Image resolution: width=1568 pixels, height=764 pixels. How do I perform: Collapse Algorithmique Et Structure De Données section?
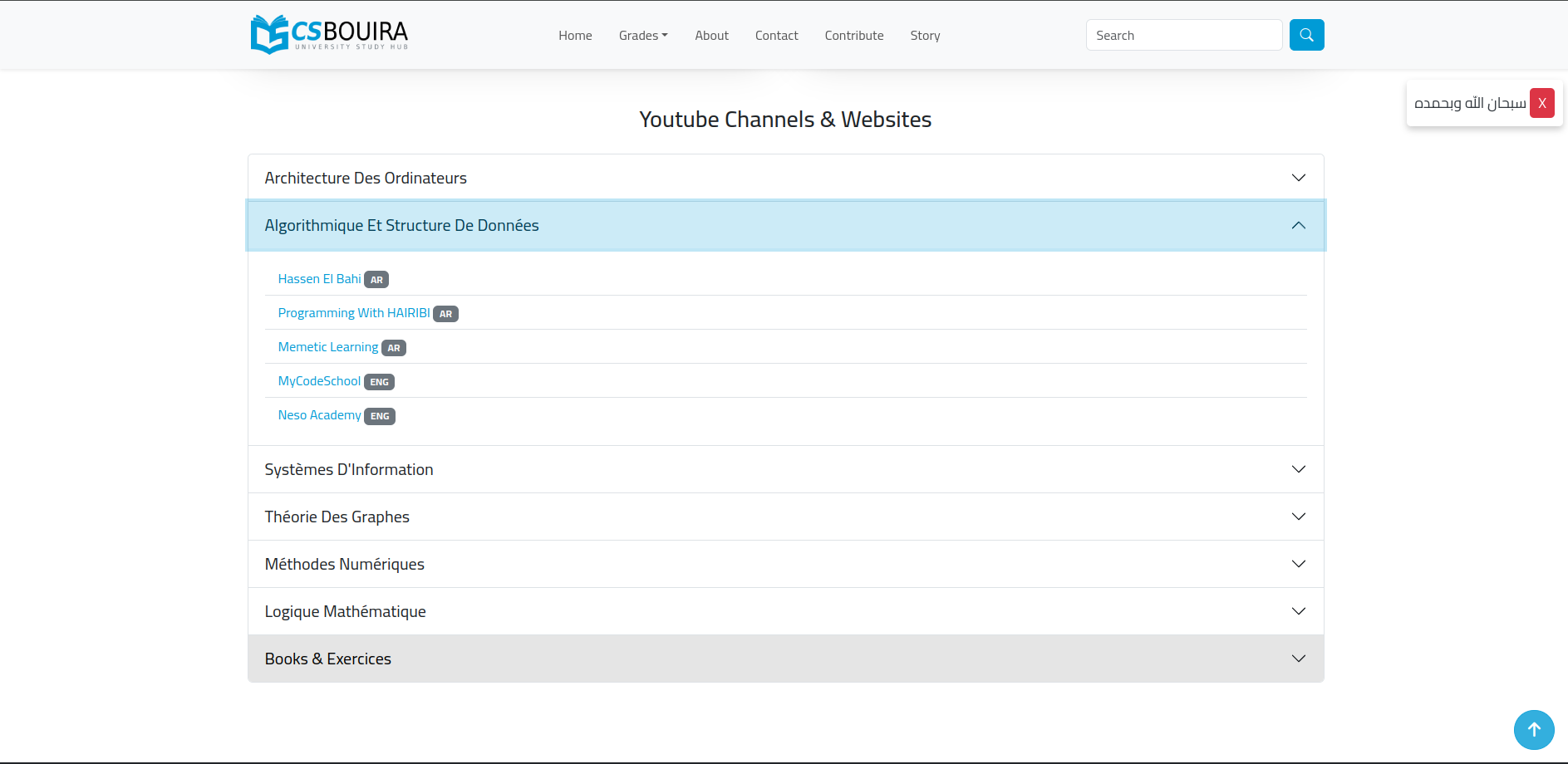(785, 226)
